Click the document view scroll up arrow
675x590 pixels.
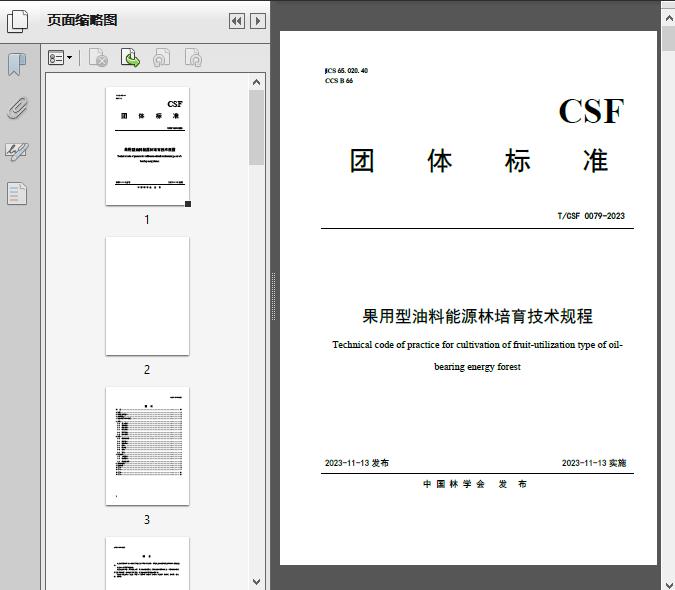[x=669, y=19]
